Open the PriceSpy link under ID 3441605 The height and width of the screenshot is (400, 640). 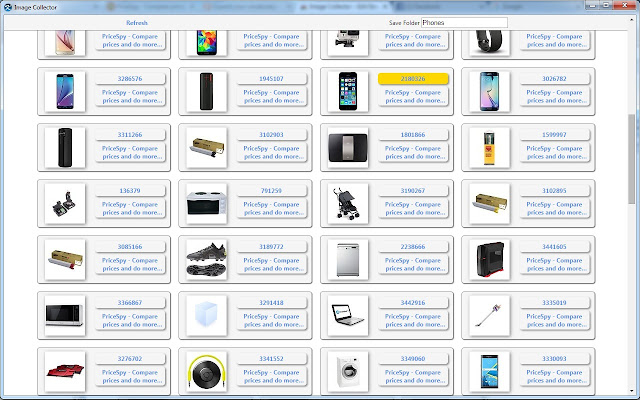(554, 264)
